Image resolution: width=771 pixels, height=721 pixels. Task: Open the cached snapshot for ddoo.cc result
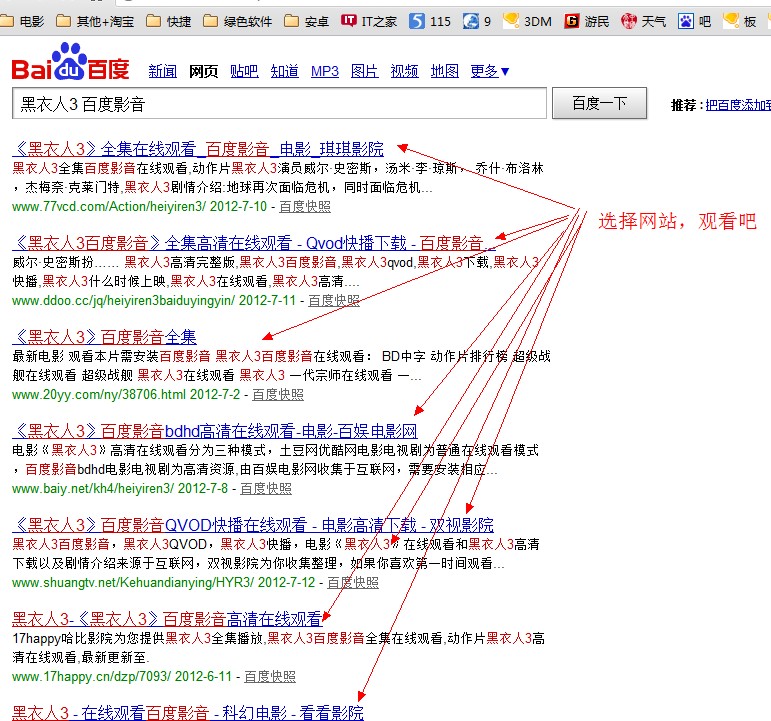(334, 300)
